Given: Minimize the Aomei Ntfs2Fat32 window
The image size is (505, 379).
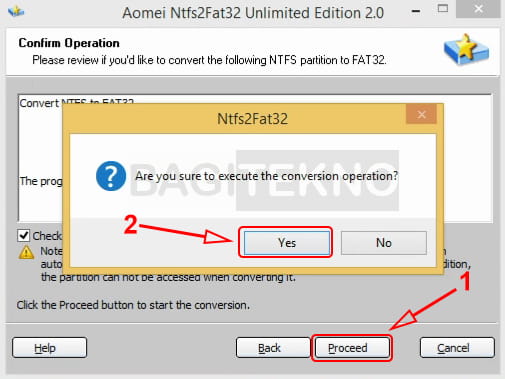Looking at the screenshot, I should pos(416,11).
